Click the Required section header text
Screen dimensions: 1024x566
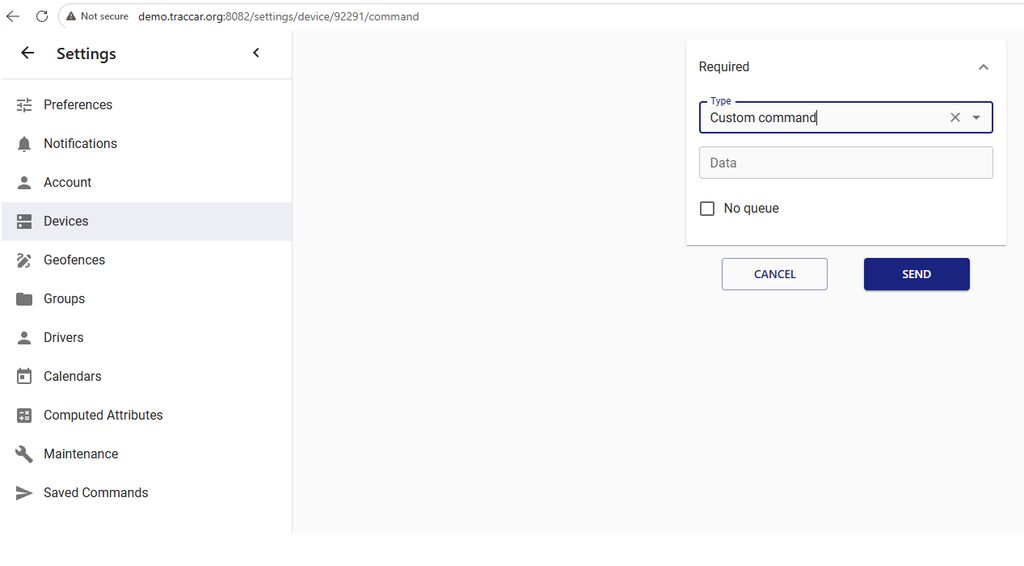point(724,67)
